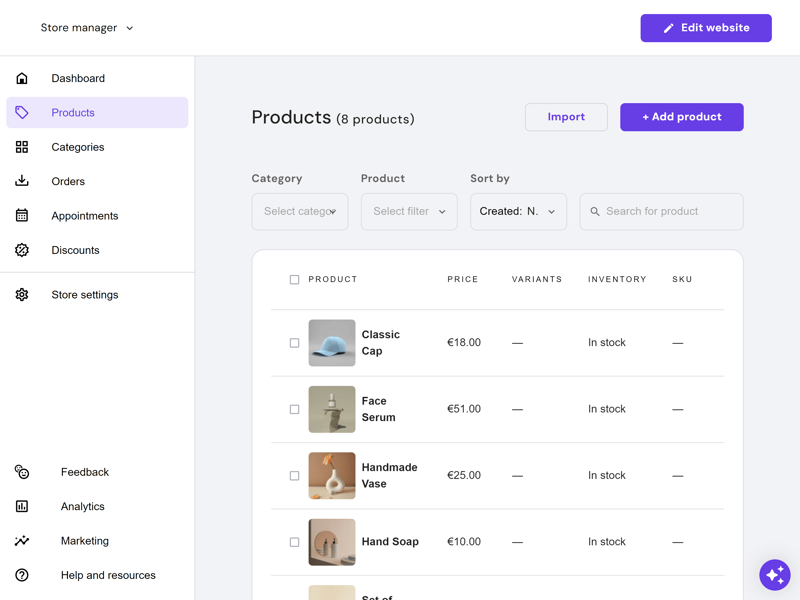The width and height of the screenshot is (800, 600).
Task: Click the Hand Soap thumbnail image
Action: [332, 542]
